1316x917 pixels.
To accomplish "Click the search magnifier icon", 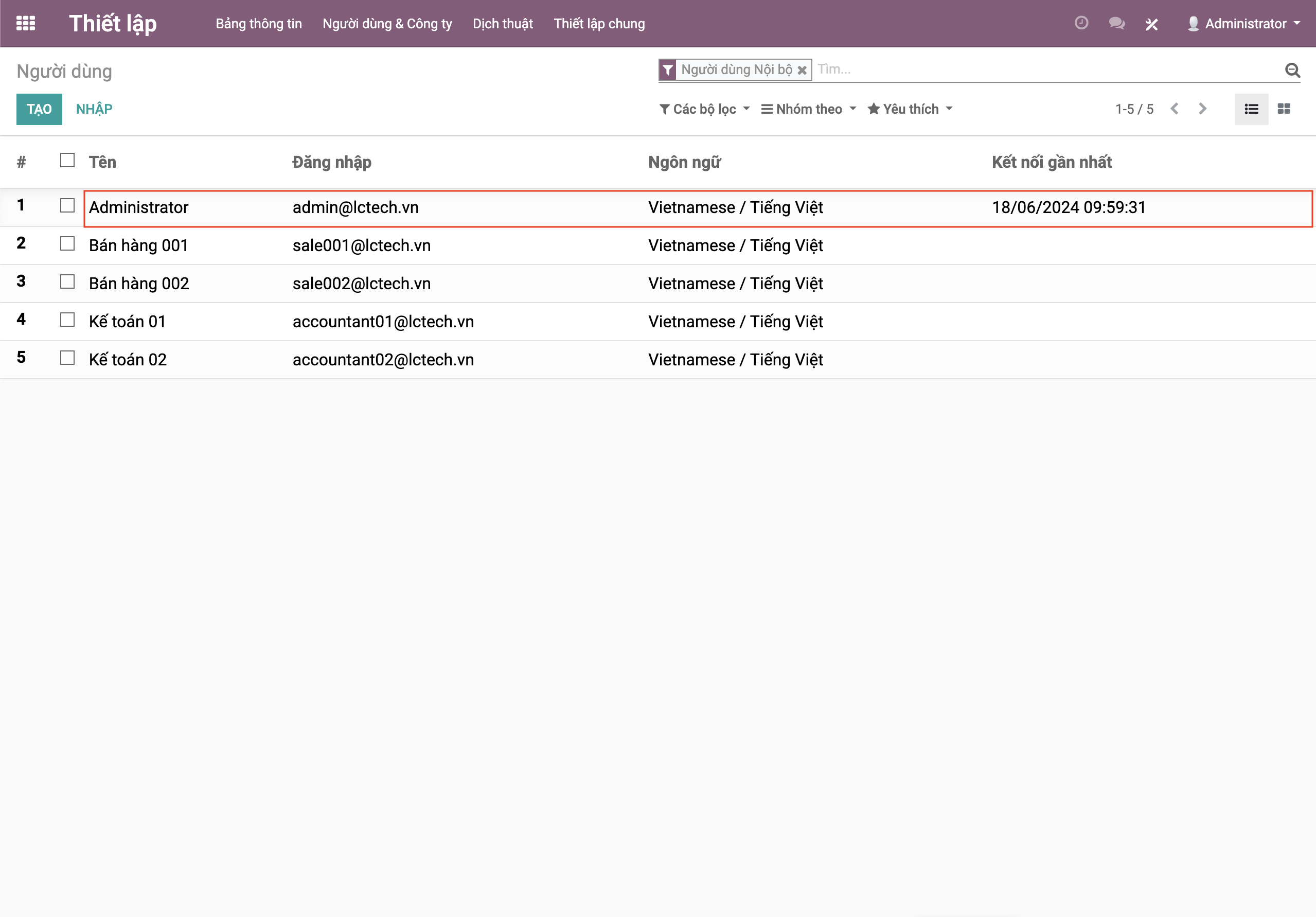I will coord(1292,70).
